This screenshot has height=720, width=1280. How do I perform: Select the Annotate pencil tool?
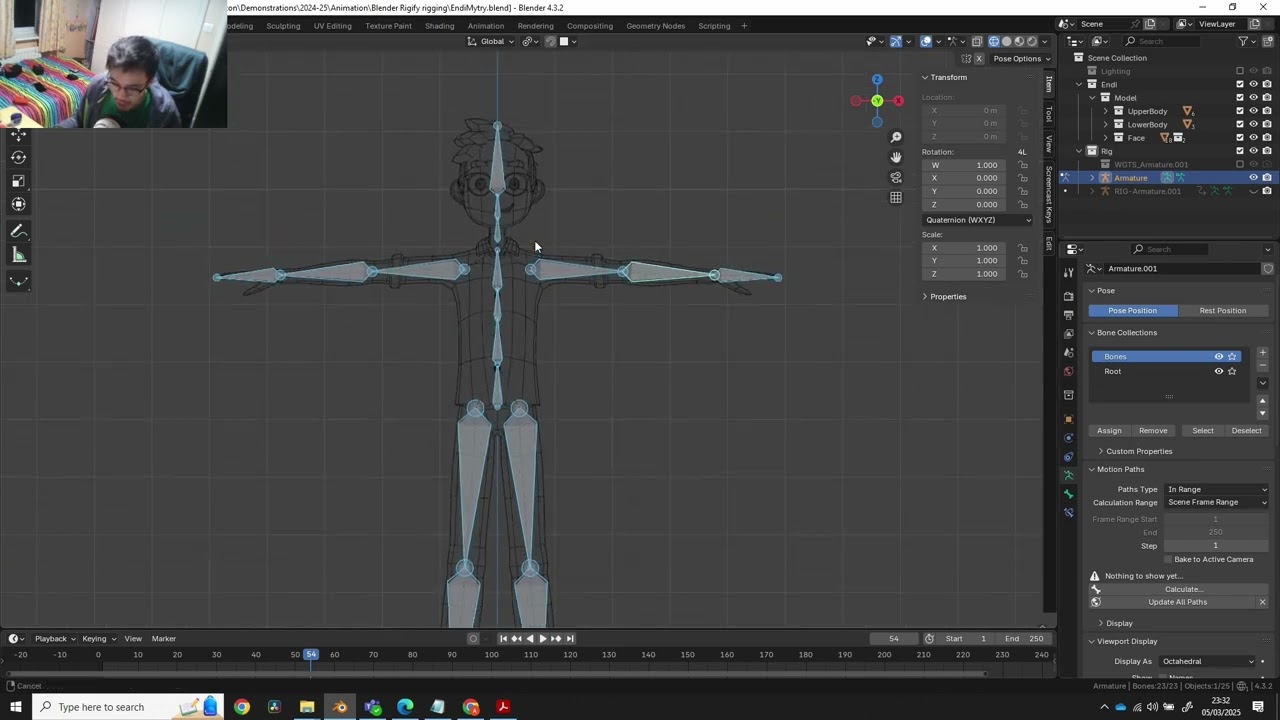point(18,231)
